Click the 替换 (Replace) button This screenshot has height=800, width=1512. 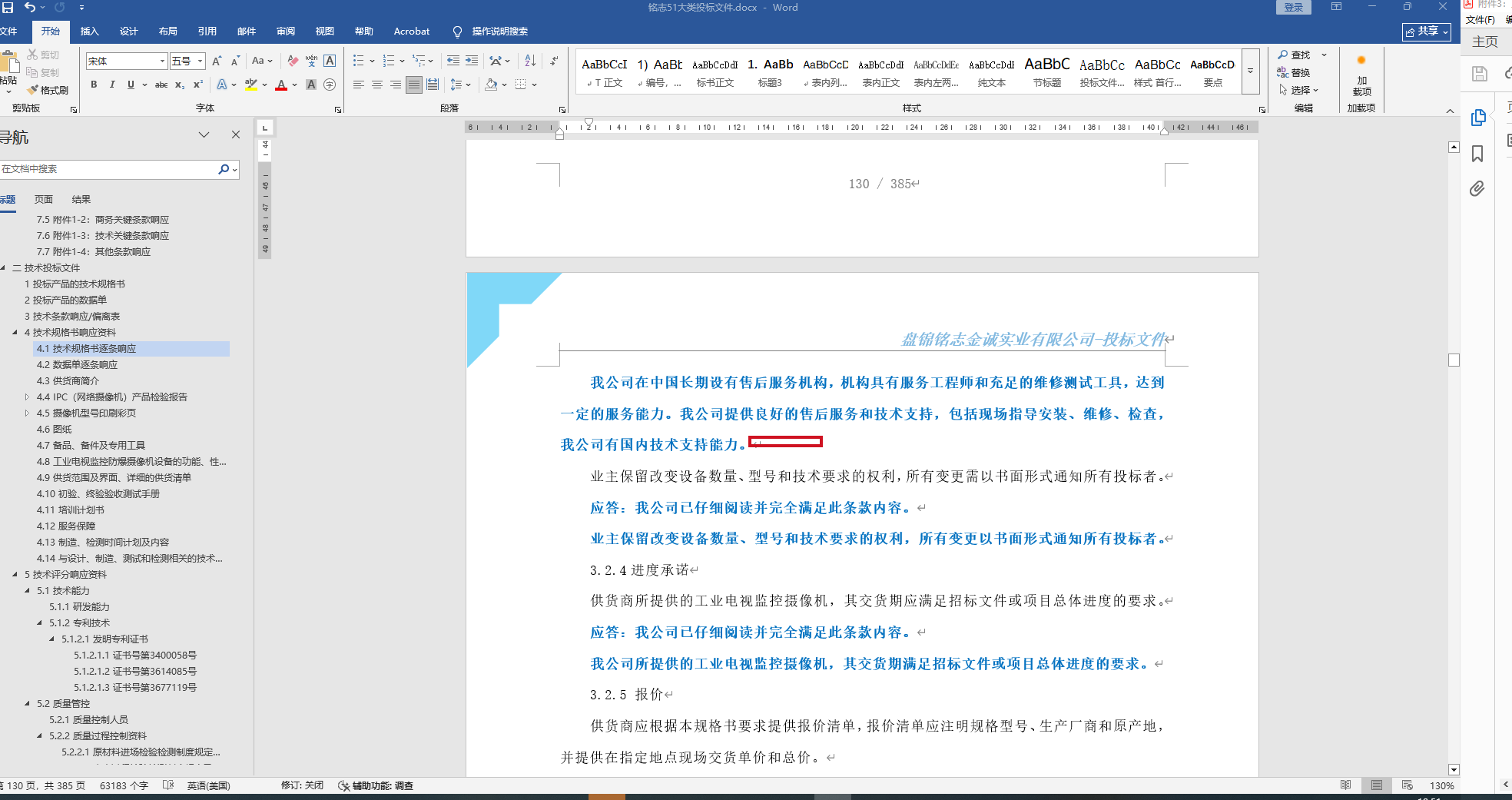click(x=1294, y=72)
